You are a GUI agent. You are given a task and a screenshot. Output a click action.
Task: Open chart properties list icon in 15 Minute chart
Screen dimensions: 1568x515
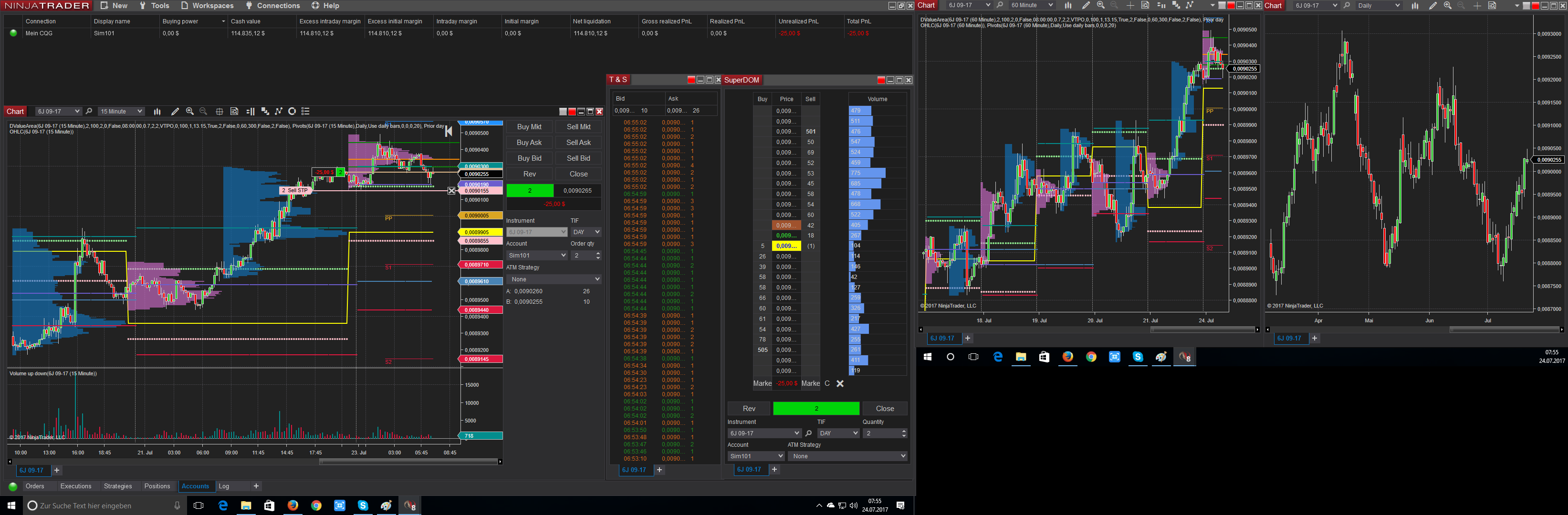[x=305, y=111]
